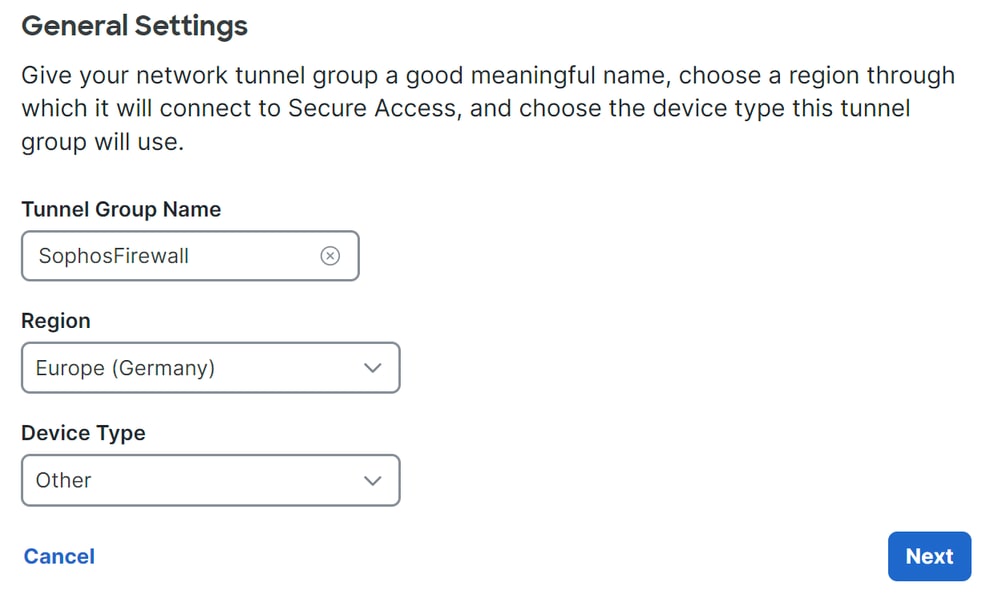Open the Region dropdown showing Europe (Germany)
Viewport: 998px width, 599px height.
pos(211,368)
